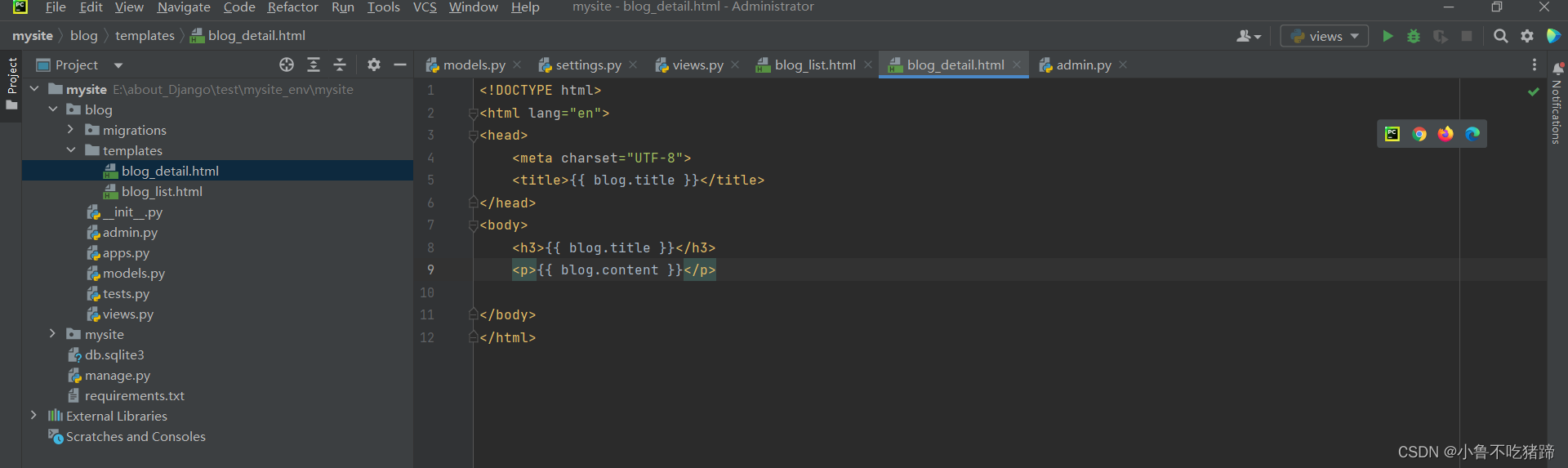Open IDE settings gear in top toolbar
This screenshot has width=1568, height=468.
tap(1527, 36)
